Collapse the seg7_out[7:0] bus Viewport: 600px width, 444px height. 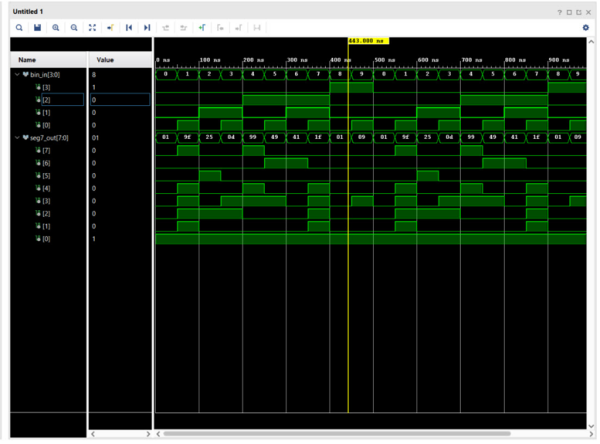point(17,137)
